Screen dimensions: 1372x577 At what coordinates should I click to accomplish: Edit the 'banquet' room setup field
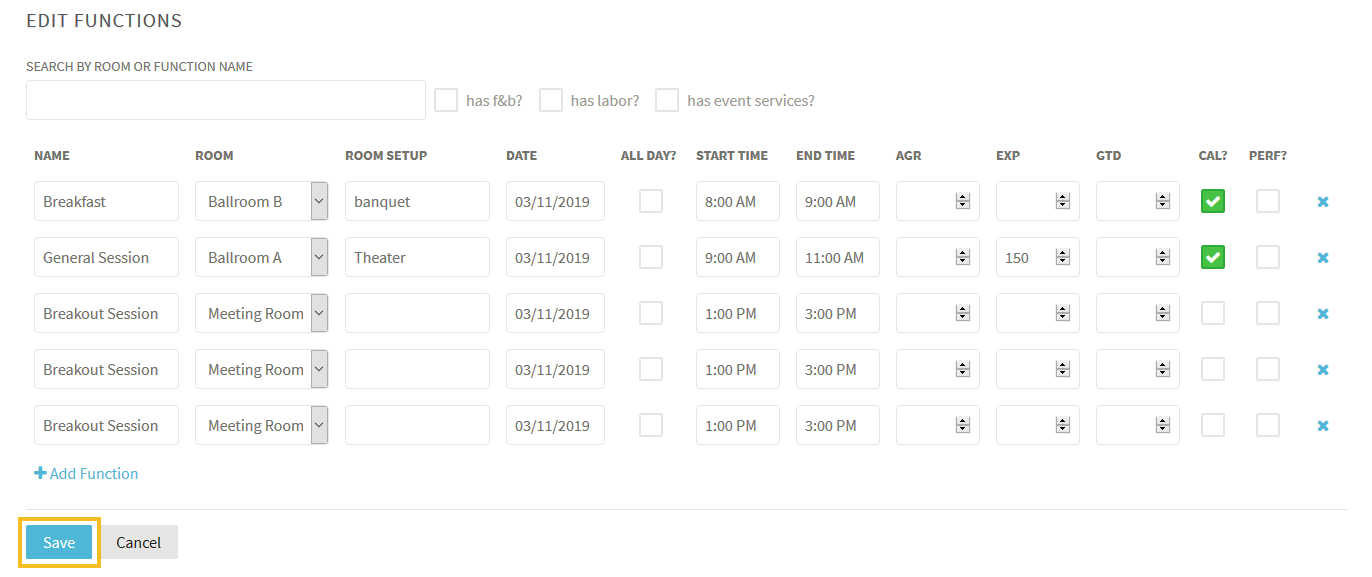(417, 201)
